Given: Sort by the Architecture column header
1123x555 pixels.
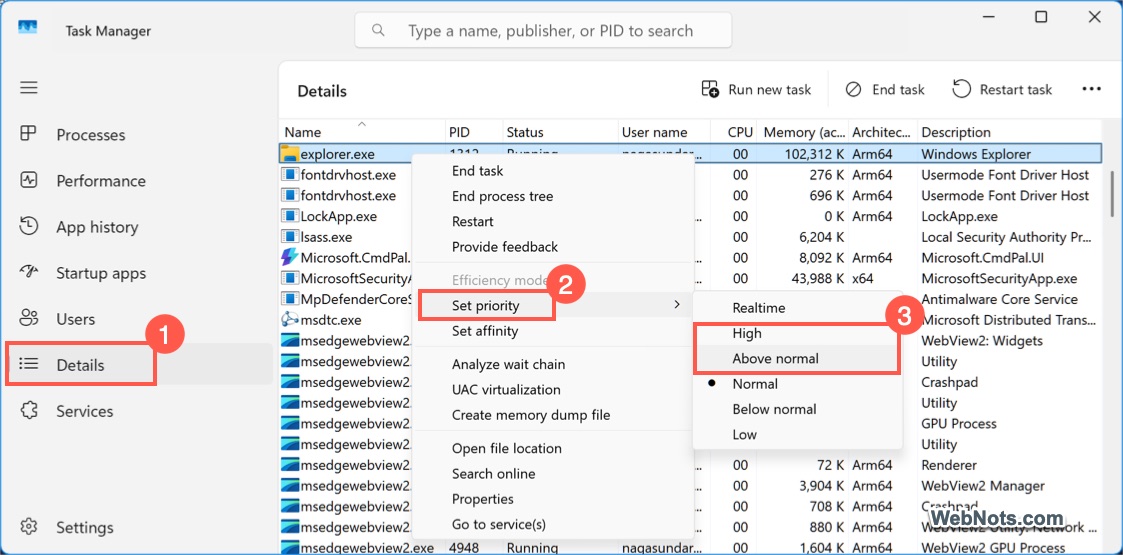Looking at the screenshot, I should pyautogui.click(x=882, y=132).
